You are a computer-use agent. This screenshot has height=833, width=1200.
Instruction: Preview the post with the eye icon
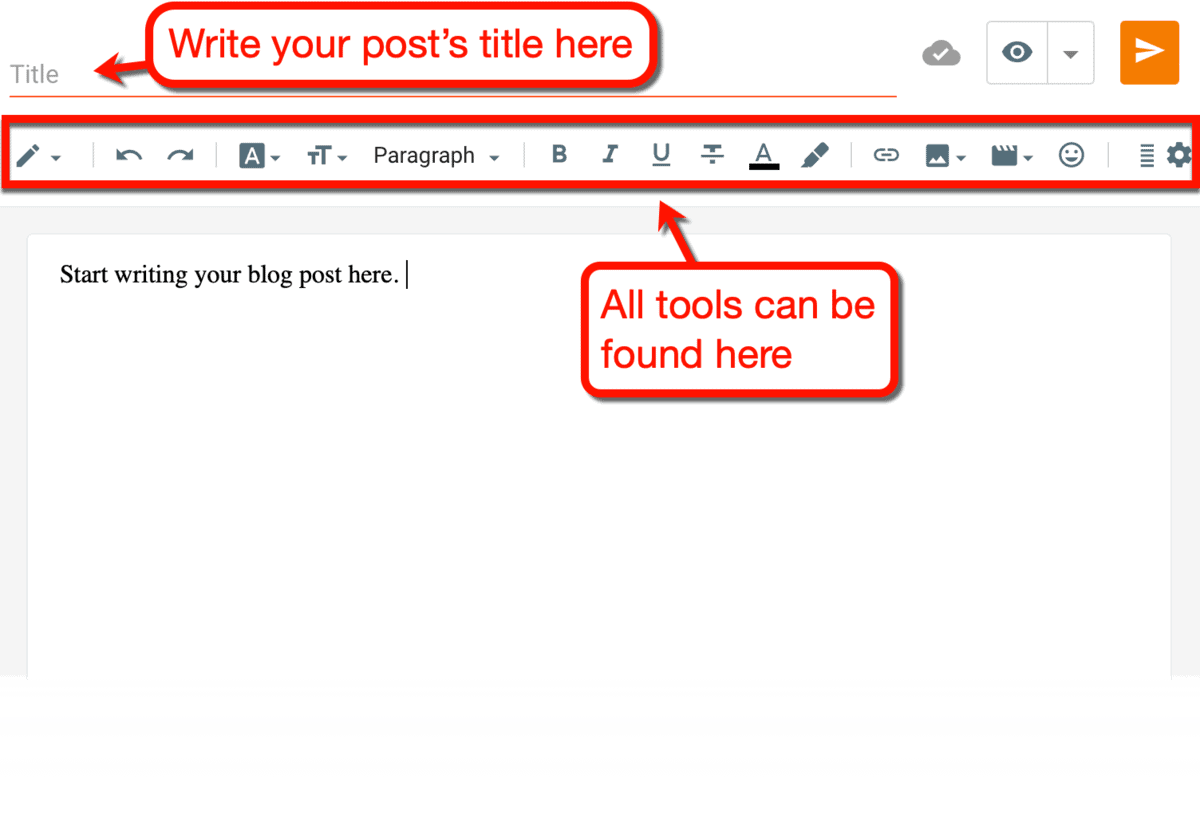click(x=1017, y=52)
